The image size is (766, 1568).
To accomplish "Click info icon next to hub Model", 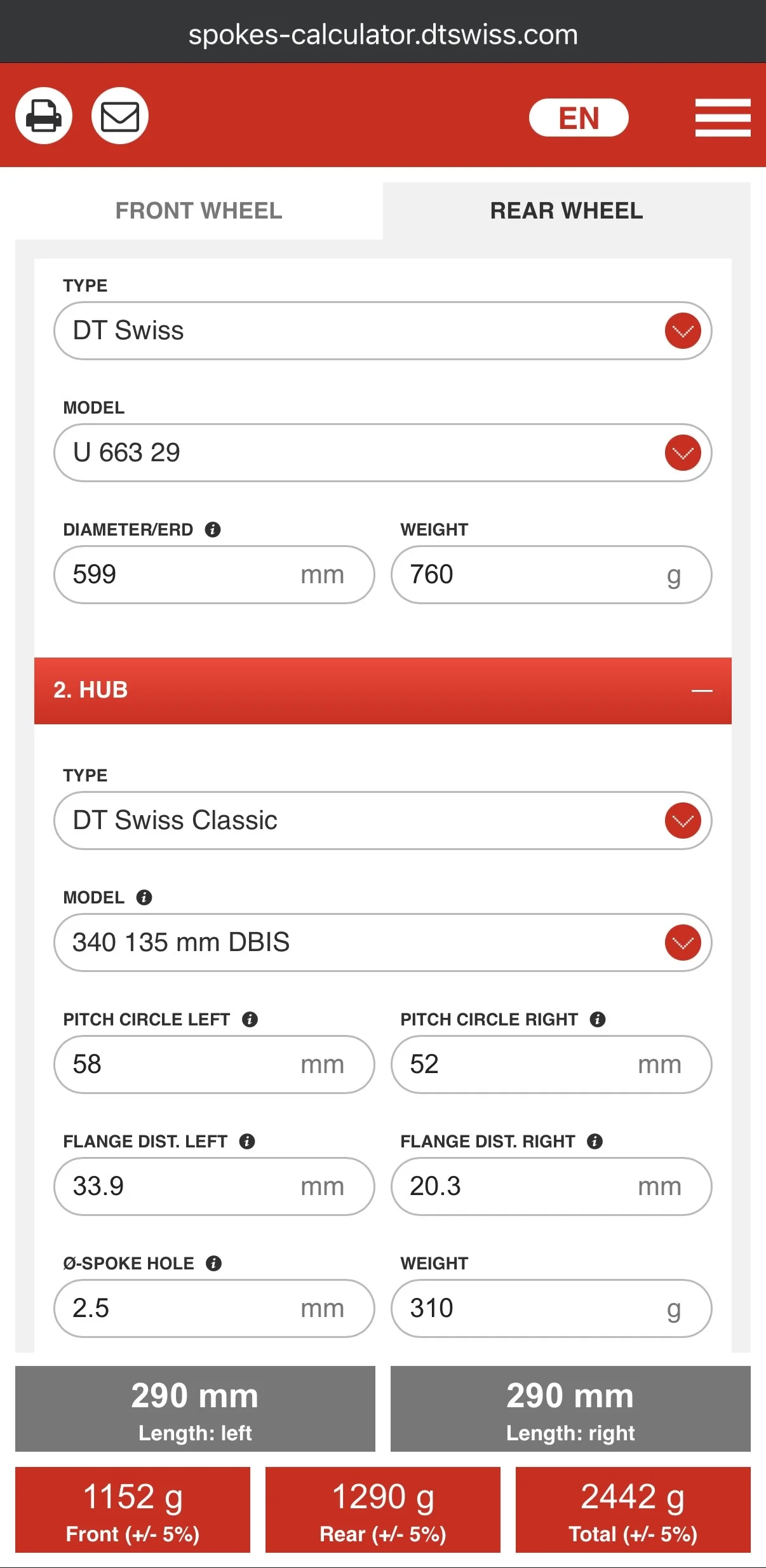I will pyautogui.click(x=144, y=897).
